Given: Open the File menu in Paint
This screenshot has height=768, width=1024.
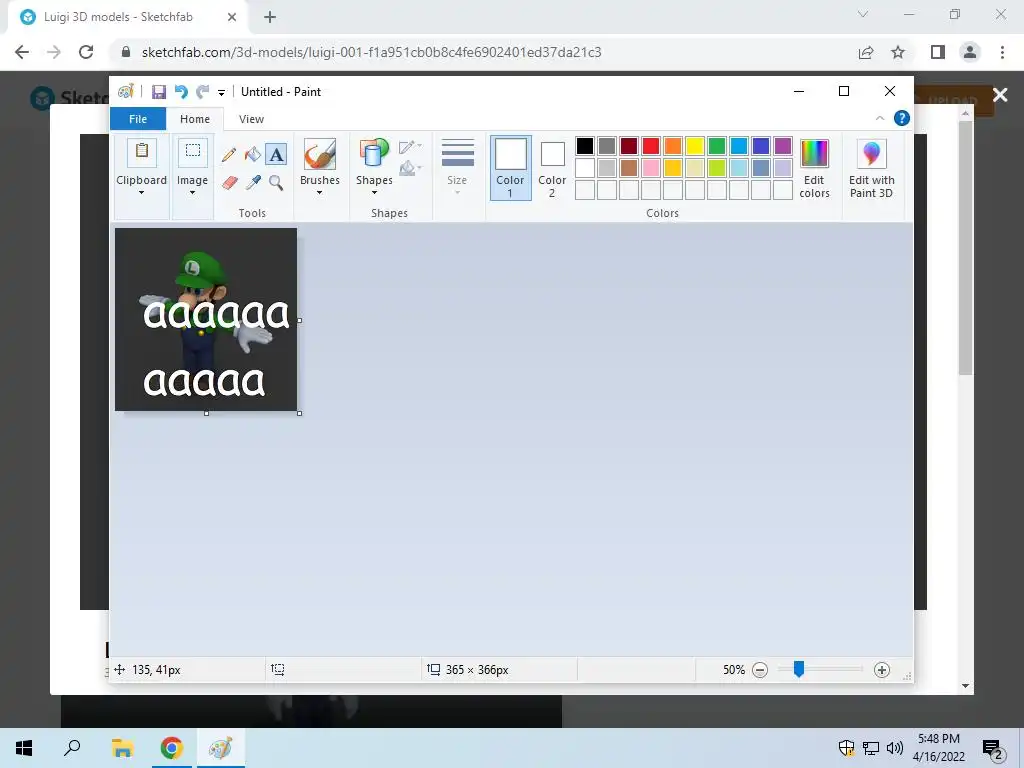Looking at the screenshot, I should [x=138, y=119].
